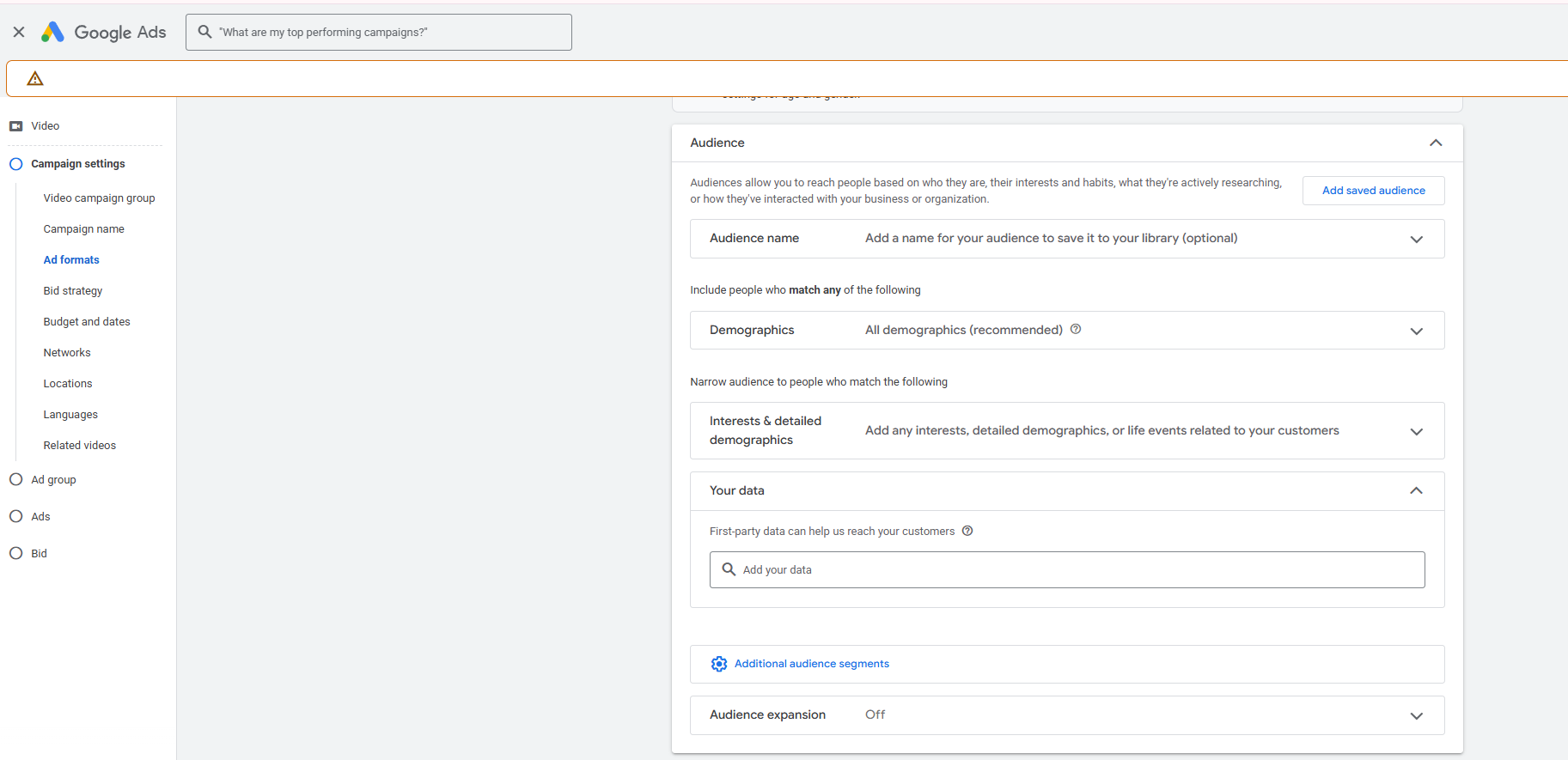Open Additional audience segments link

pyautogui.click(x=812, y=664)
